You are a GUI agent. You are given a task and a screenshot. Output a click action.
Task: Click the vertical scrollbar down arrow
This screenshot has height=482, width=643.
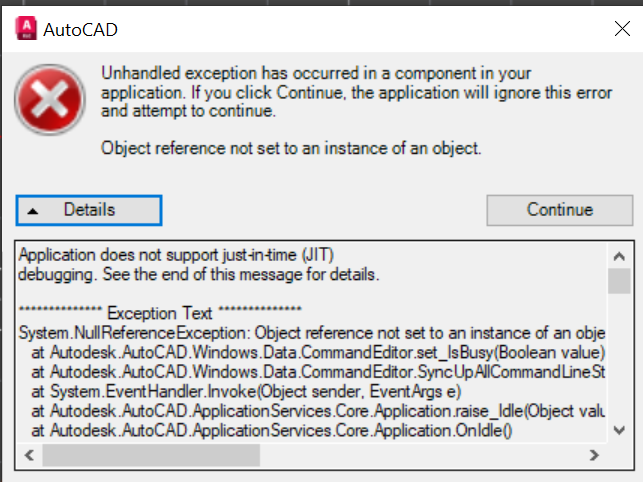tap(619, 430)
